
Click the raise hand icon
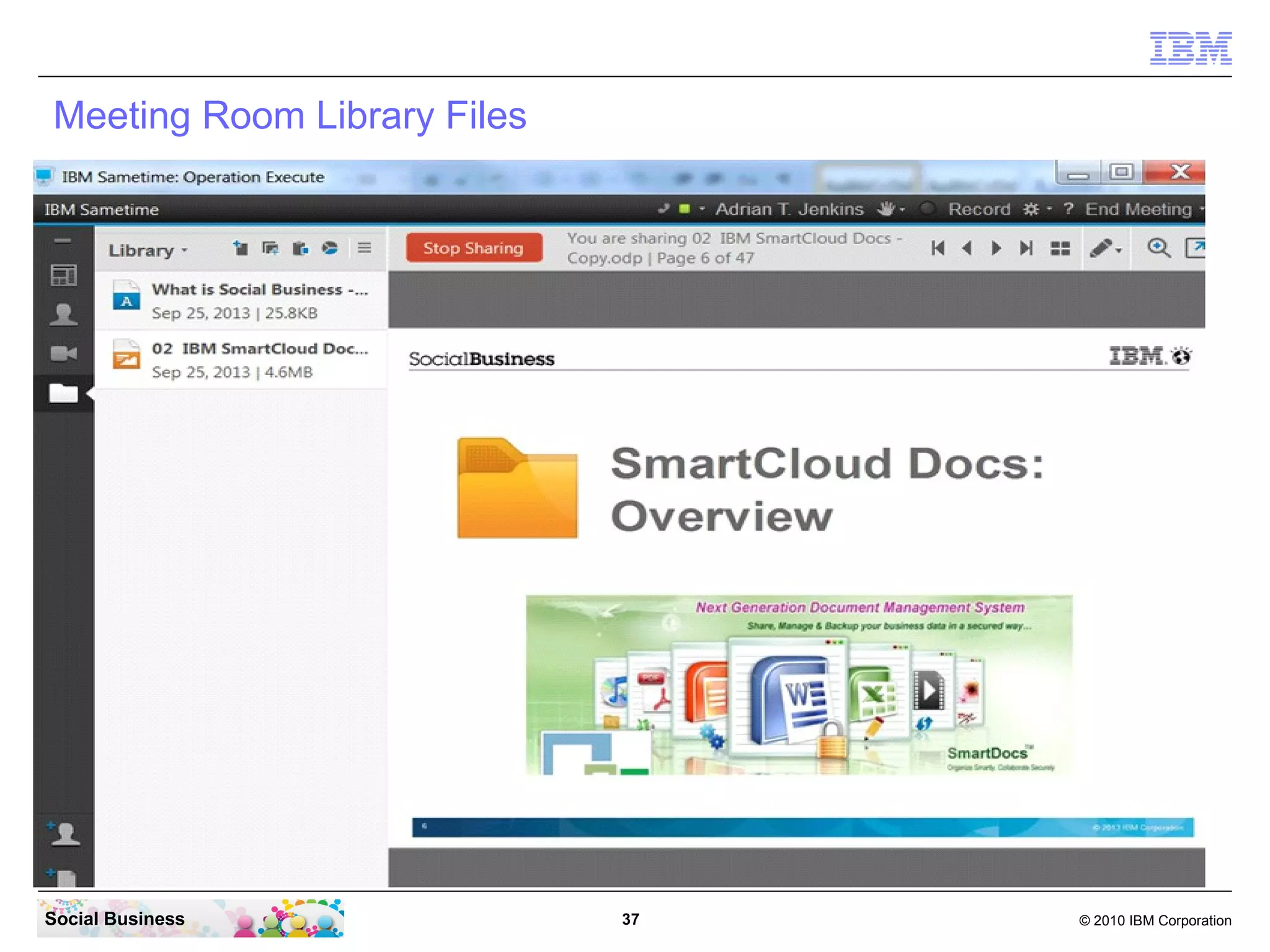tap(886, 209)
